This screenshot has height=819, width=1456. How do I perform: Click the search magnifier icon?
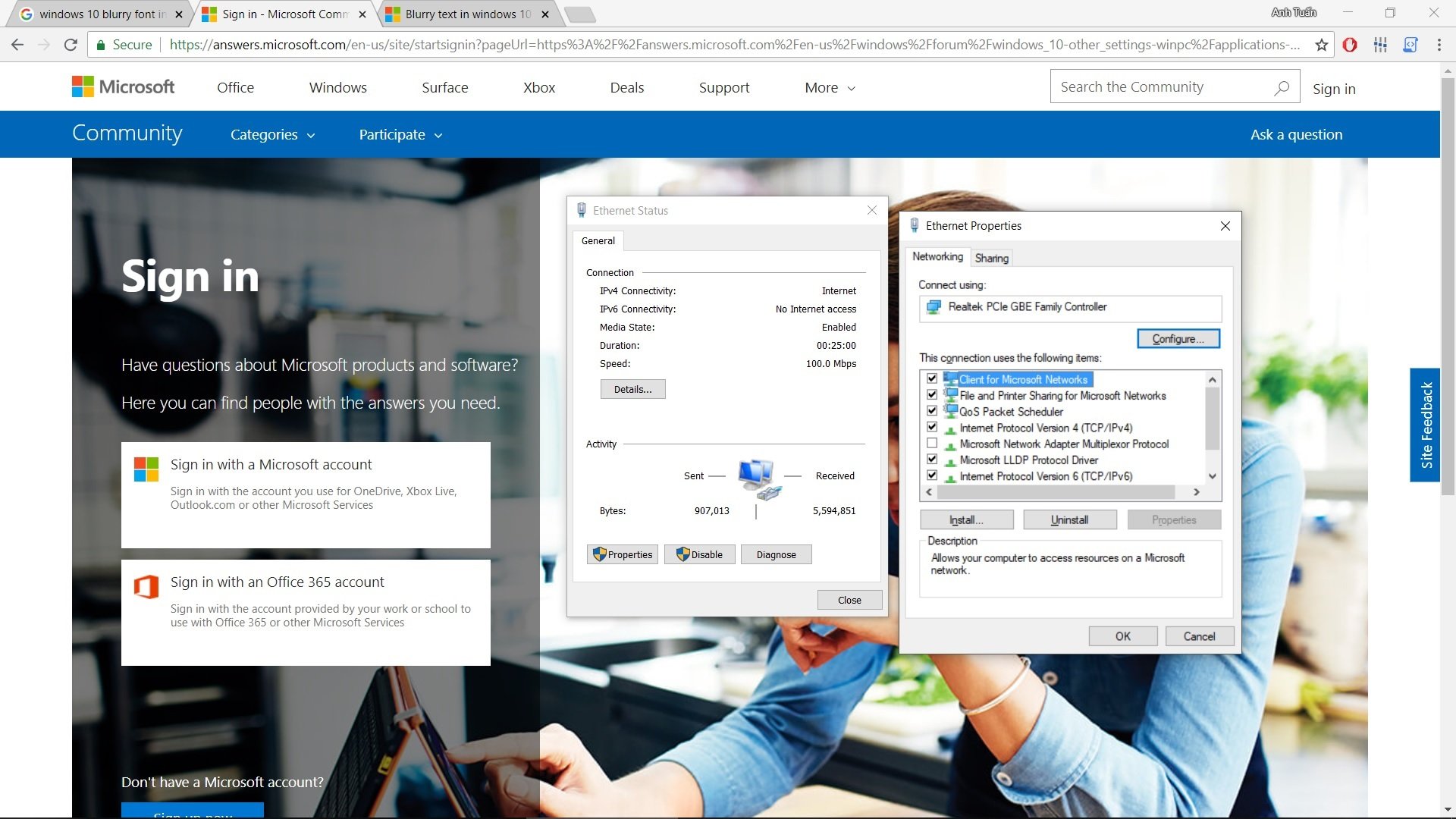1282,87
